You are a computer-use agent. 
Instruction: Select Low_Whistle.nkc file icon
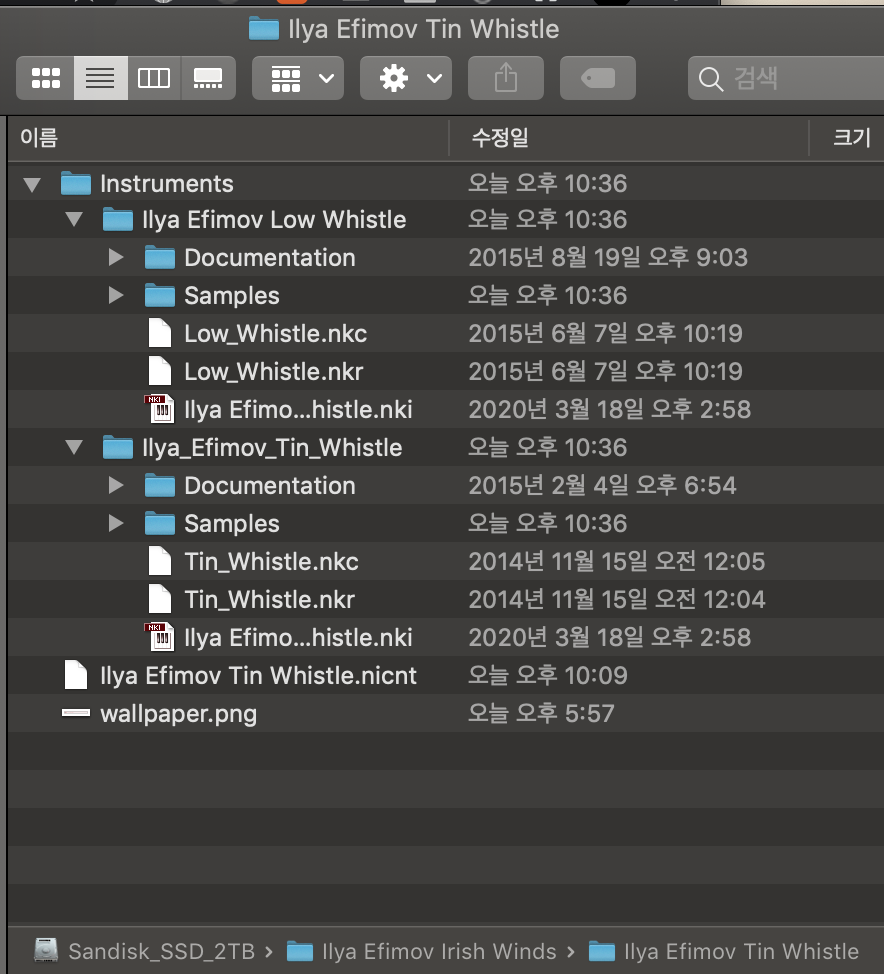click(160, 333)
